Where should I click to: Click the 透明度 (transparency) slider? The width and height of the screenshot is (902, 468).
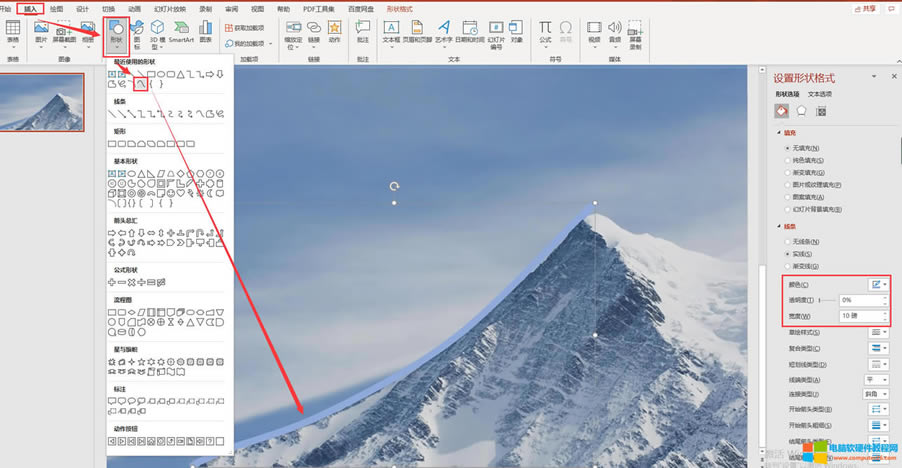click(x=822, y=300)
